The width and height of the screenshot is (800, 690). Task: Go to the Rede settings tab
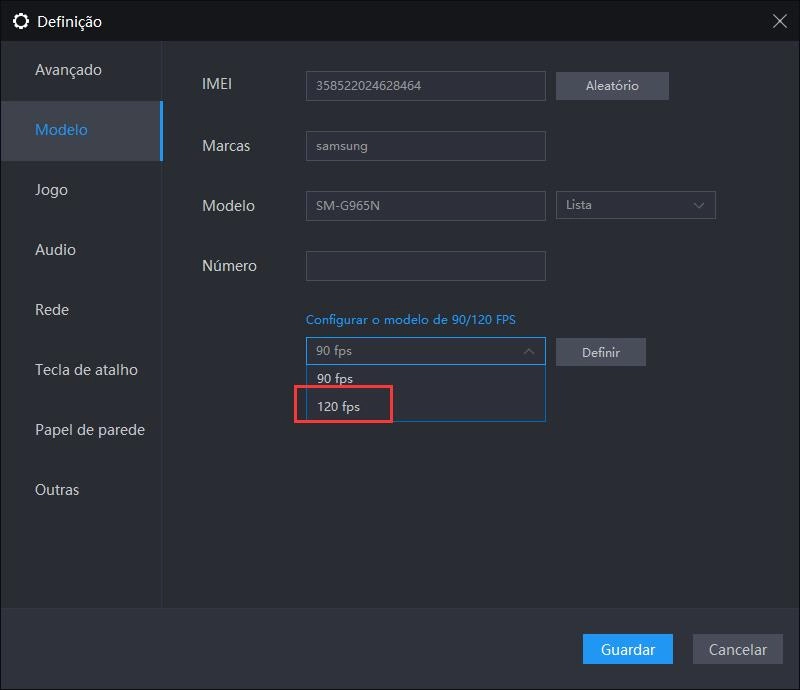52,310
